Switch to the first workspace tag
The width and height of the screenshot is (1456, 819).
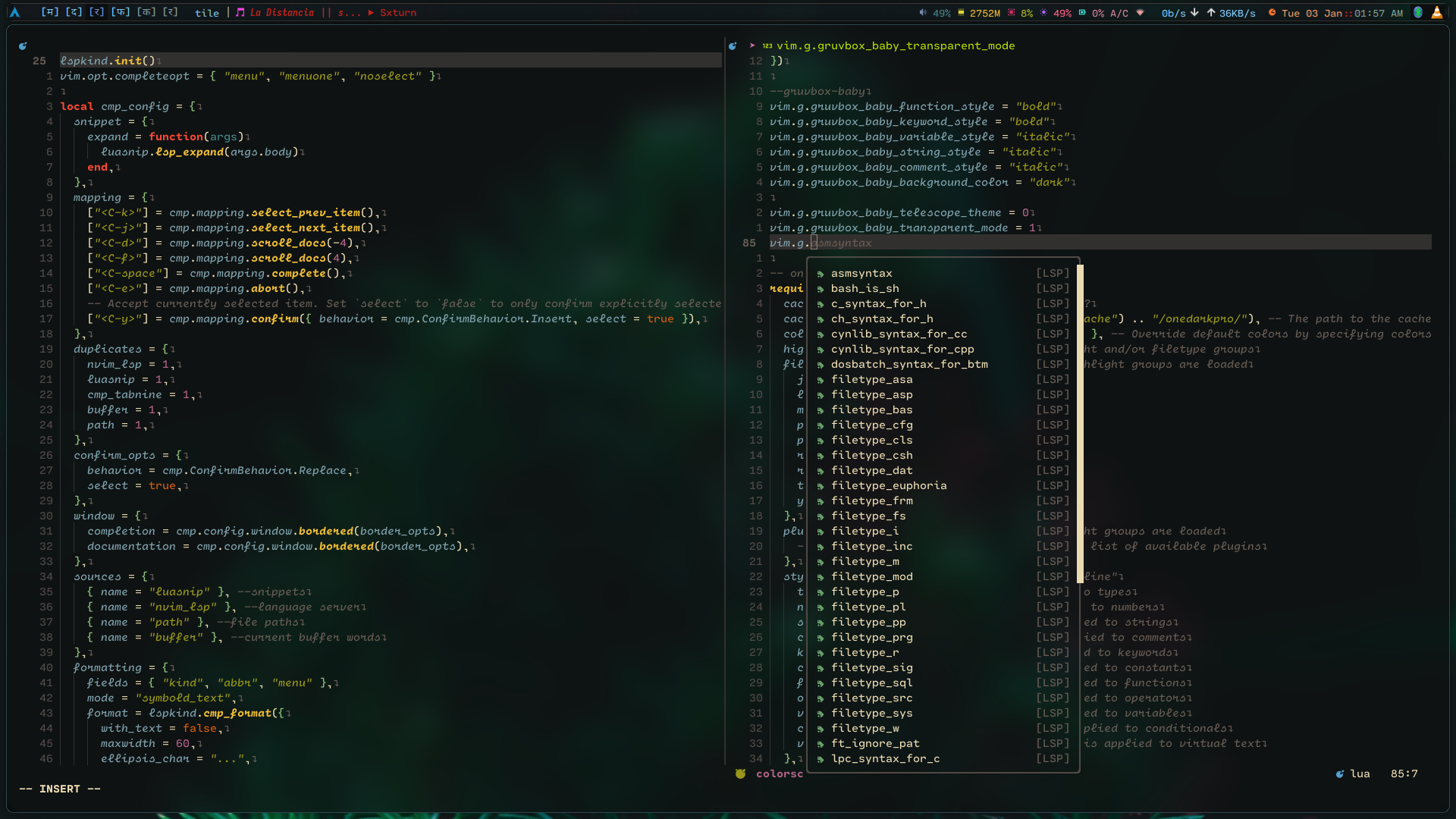50,13
